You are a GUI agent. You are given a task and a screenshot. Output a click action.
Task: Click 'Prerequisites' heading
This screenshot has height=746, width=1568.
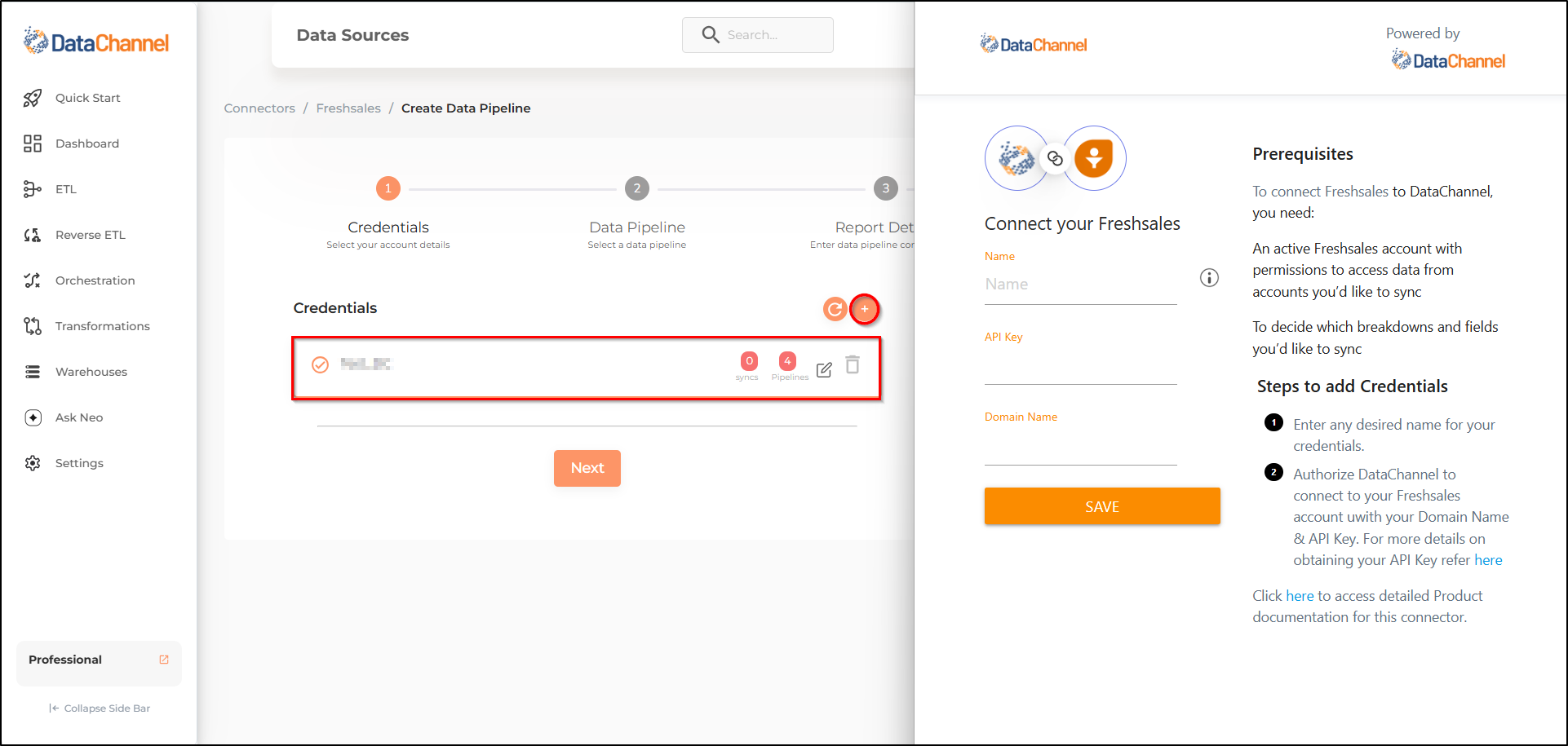coord(1303,154)
